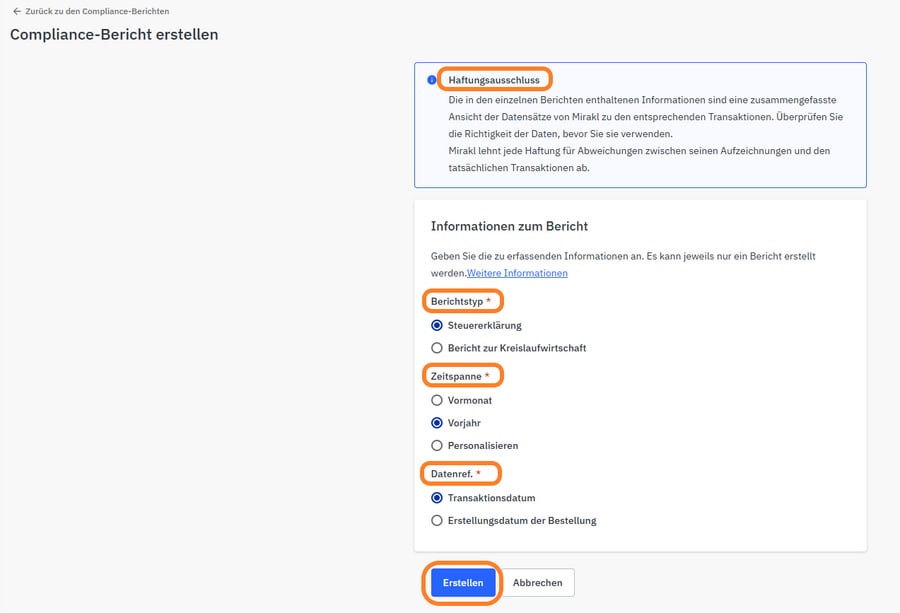Viewport: 900px width, 613px height.
Task: Choose 'Erstellungsdatum der Bestellung' option
Action: [437, 520]
